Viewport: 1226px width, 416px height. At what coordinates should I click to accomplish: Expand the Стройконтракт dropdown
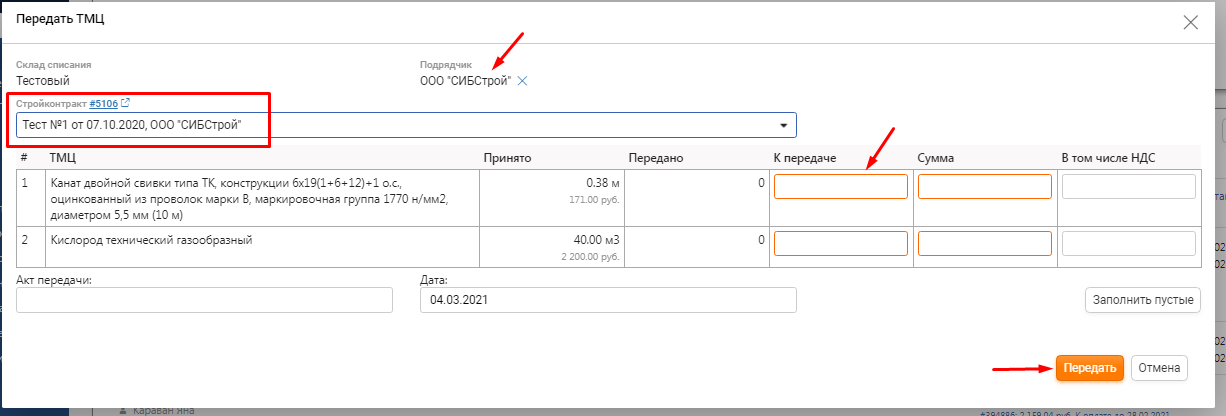click(x=782, y=125)
